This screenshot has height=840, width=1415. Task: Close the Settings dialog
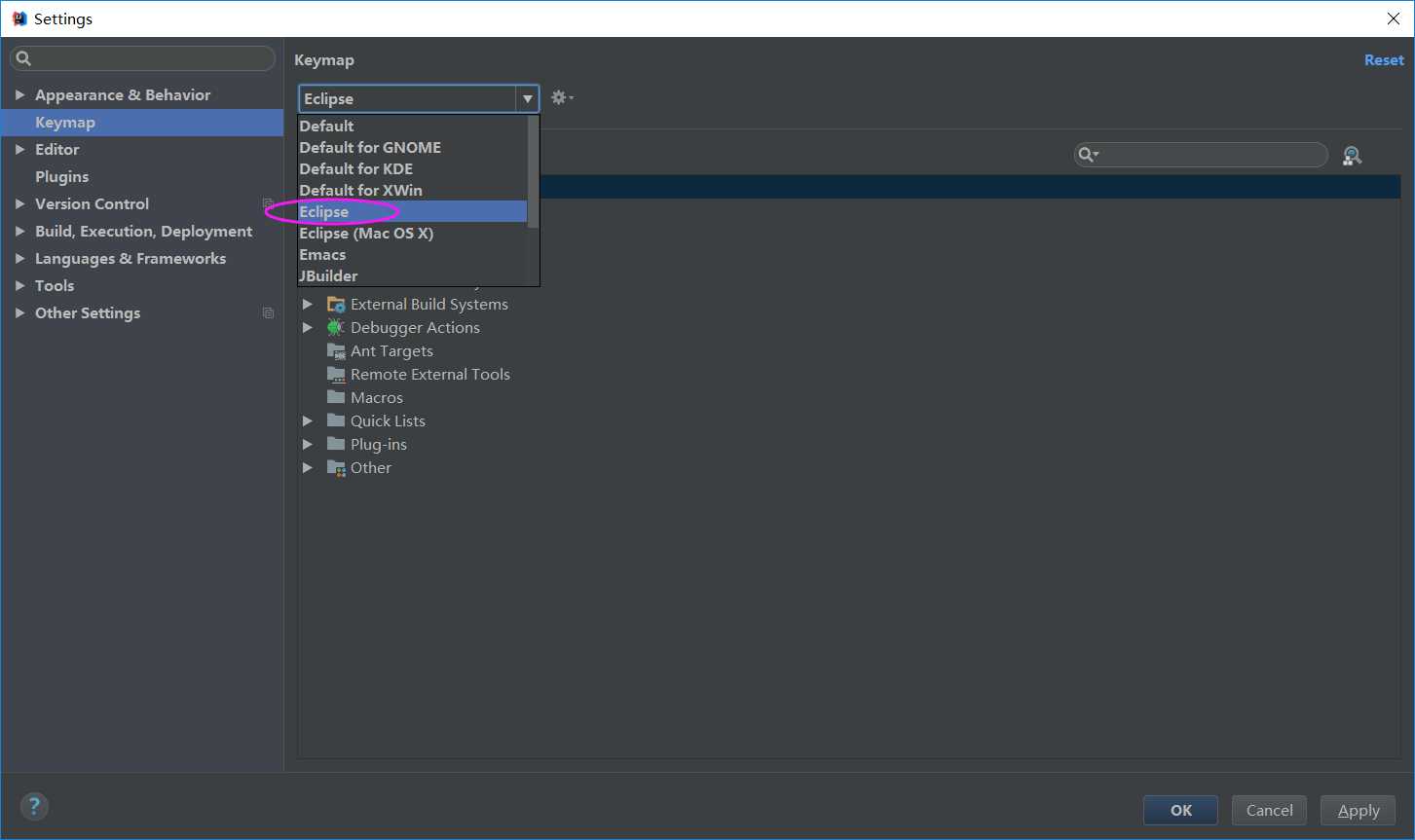tap(1393, 18)
